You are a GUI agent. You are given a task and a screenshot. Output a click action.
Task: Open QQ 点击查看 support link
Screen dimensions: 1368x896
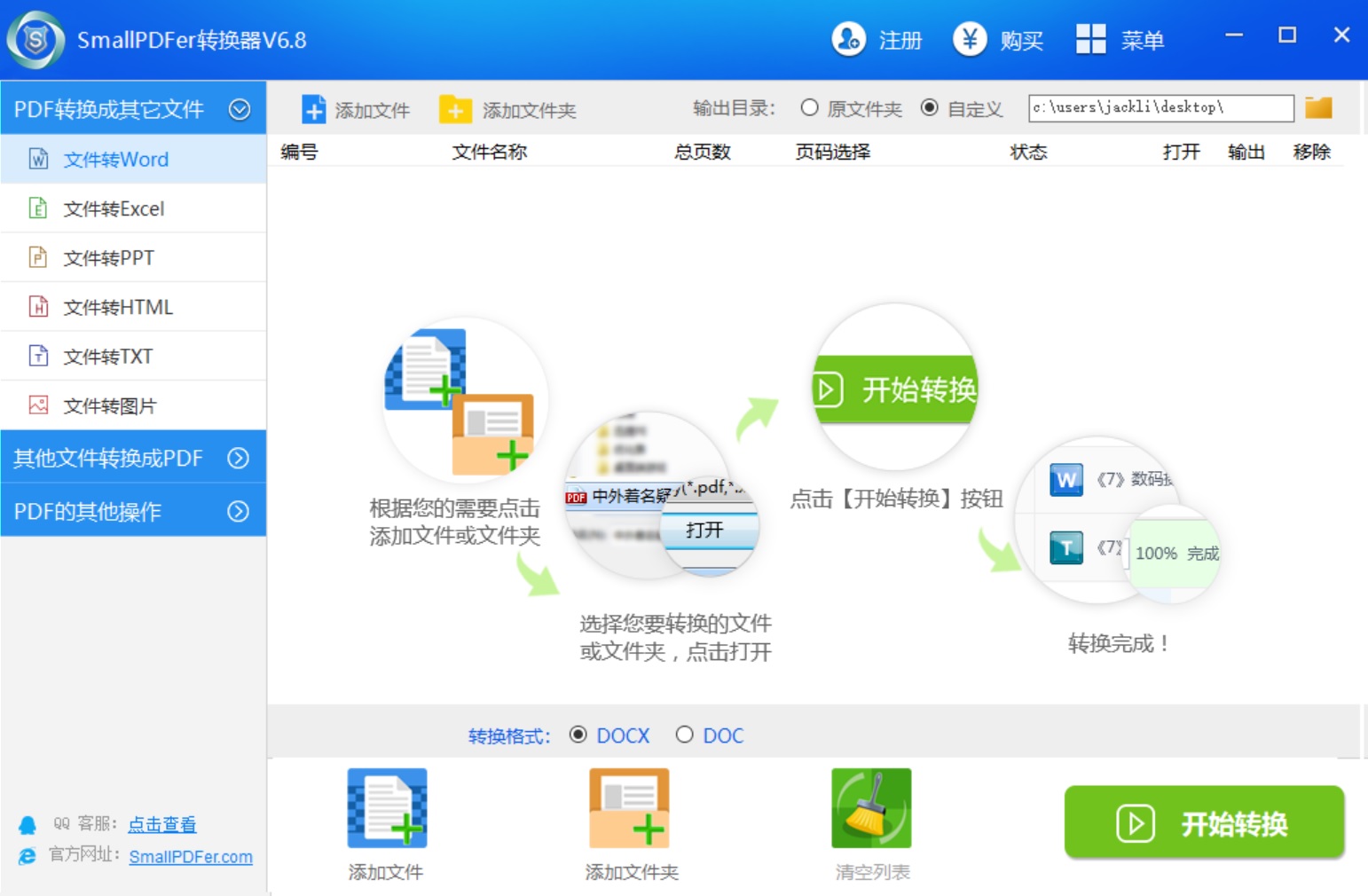(x=162, y=824)
